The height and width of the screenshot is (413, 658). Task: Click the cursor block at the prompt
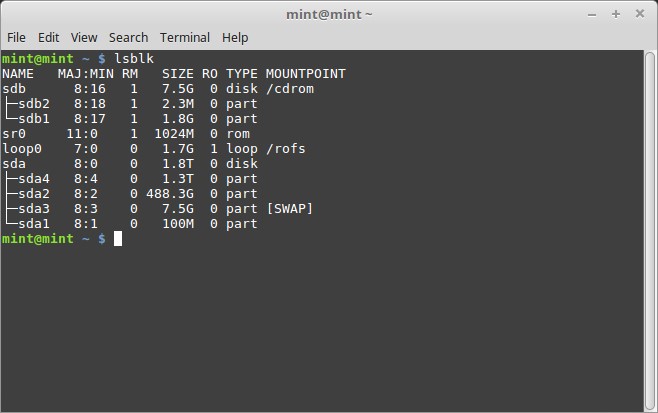117,239
